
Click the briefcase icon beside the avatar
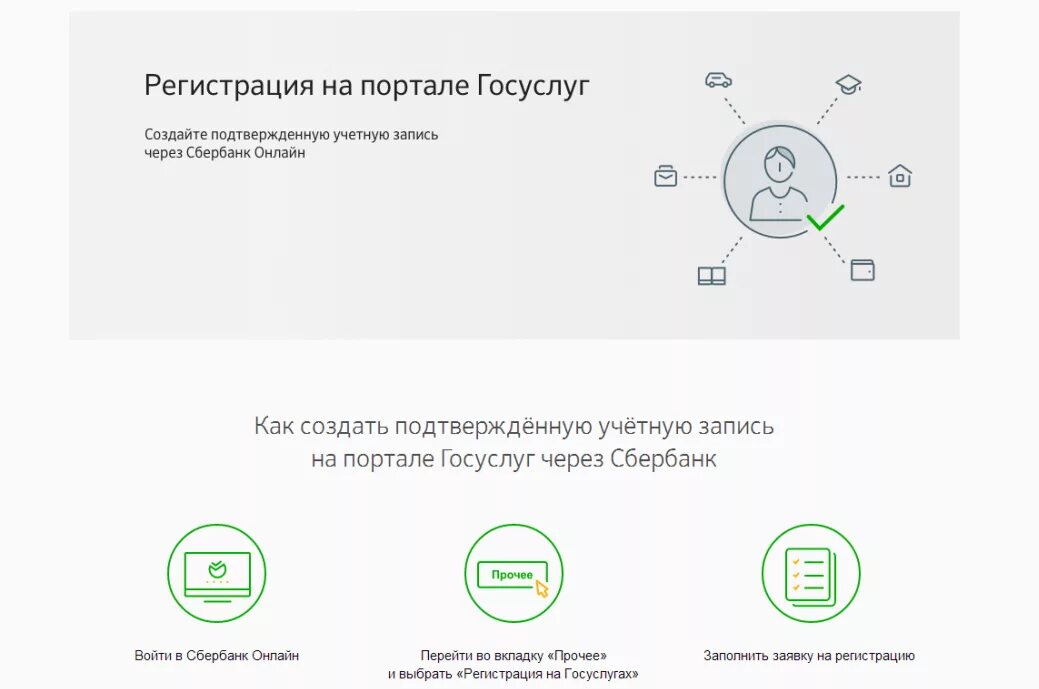pos(665,176)
